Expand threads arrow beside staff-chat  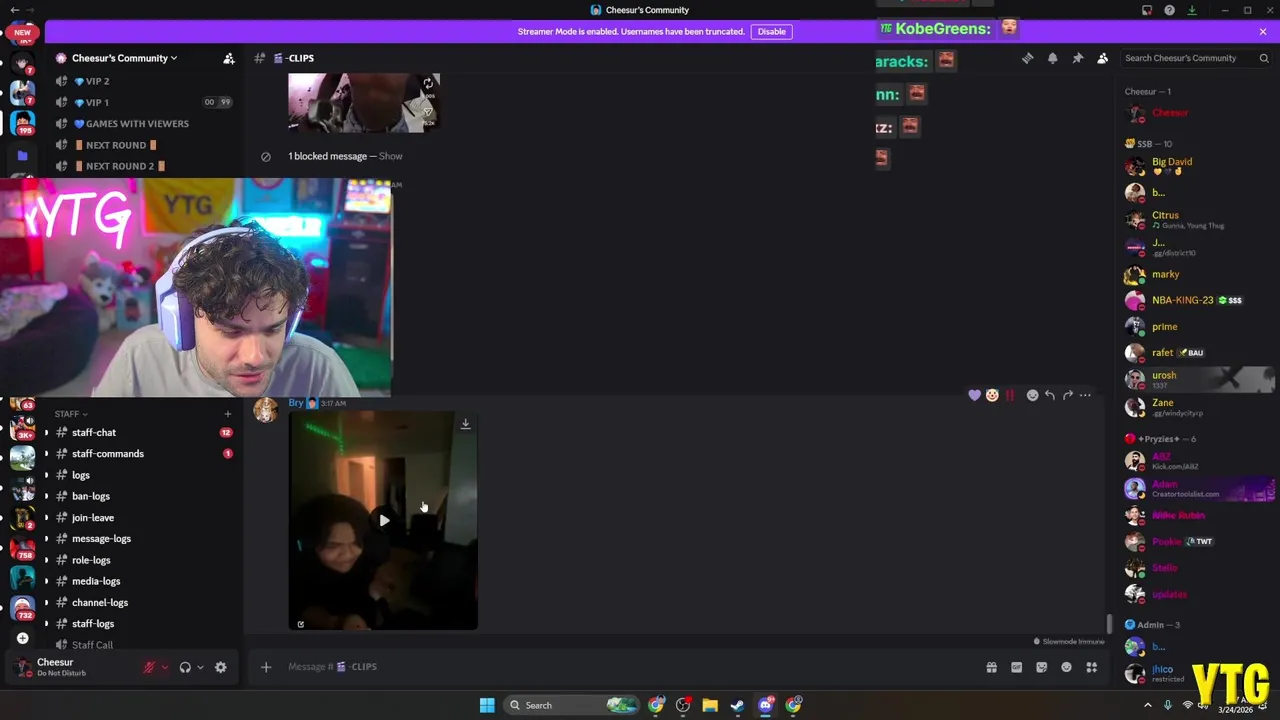(46, 433)
